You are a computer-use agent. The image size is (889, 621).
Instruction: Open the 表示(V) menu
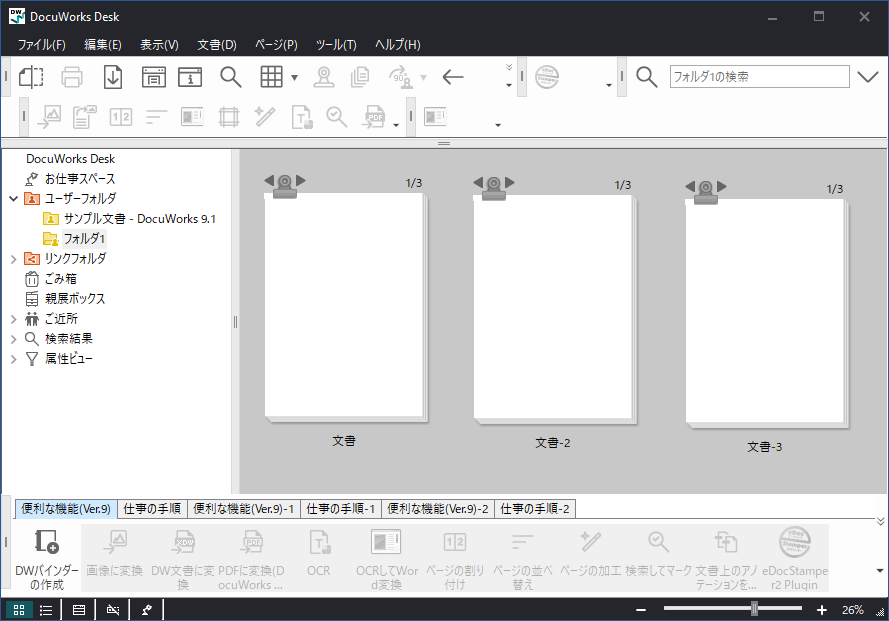(159, 45)
